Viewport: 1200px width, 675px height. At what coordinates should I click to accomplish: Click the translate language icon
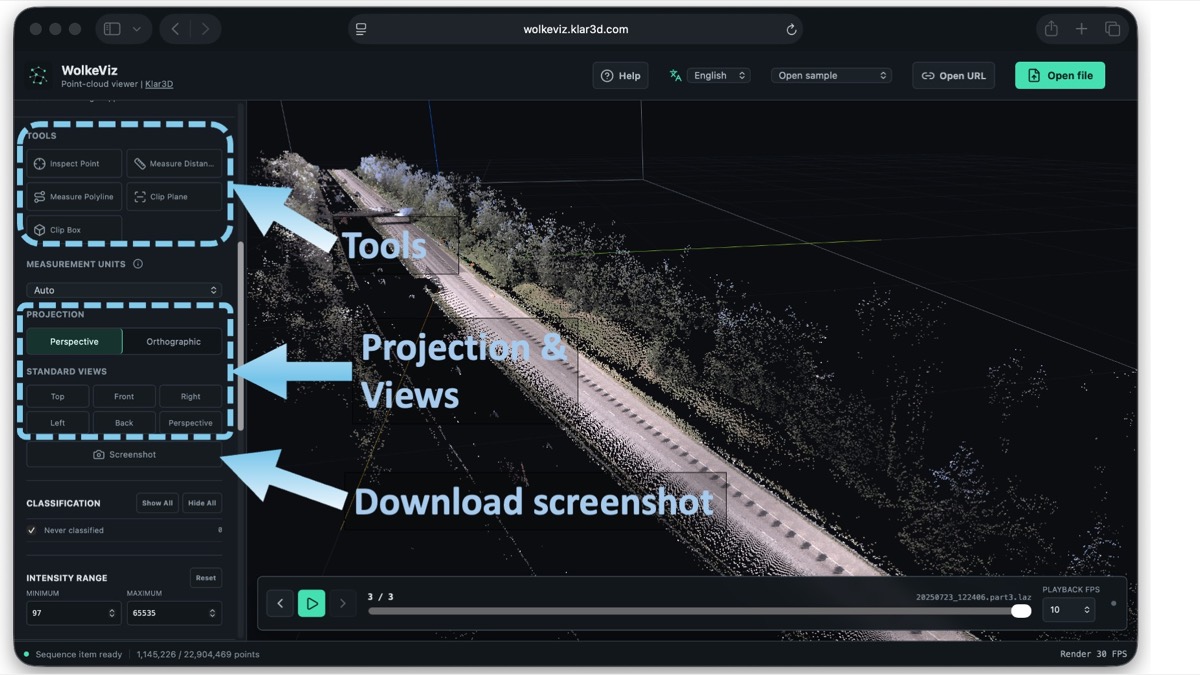tap(676, 76)
